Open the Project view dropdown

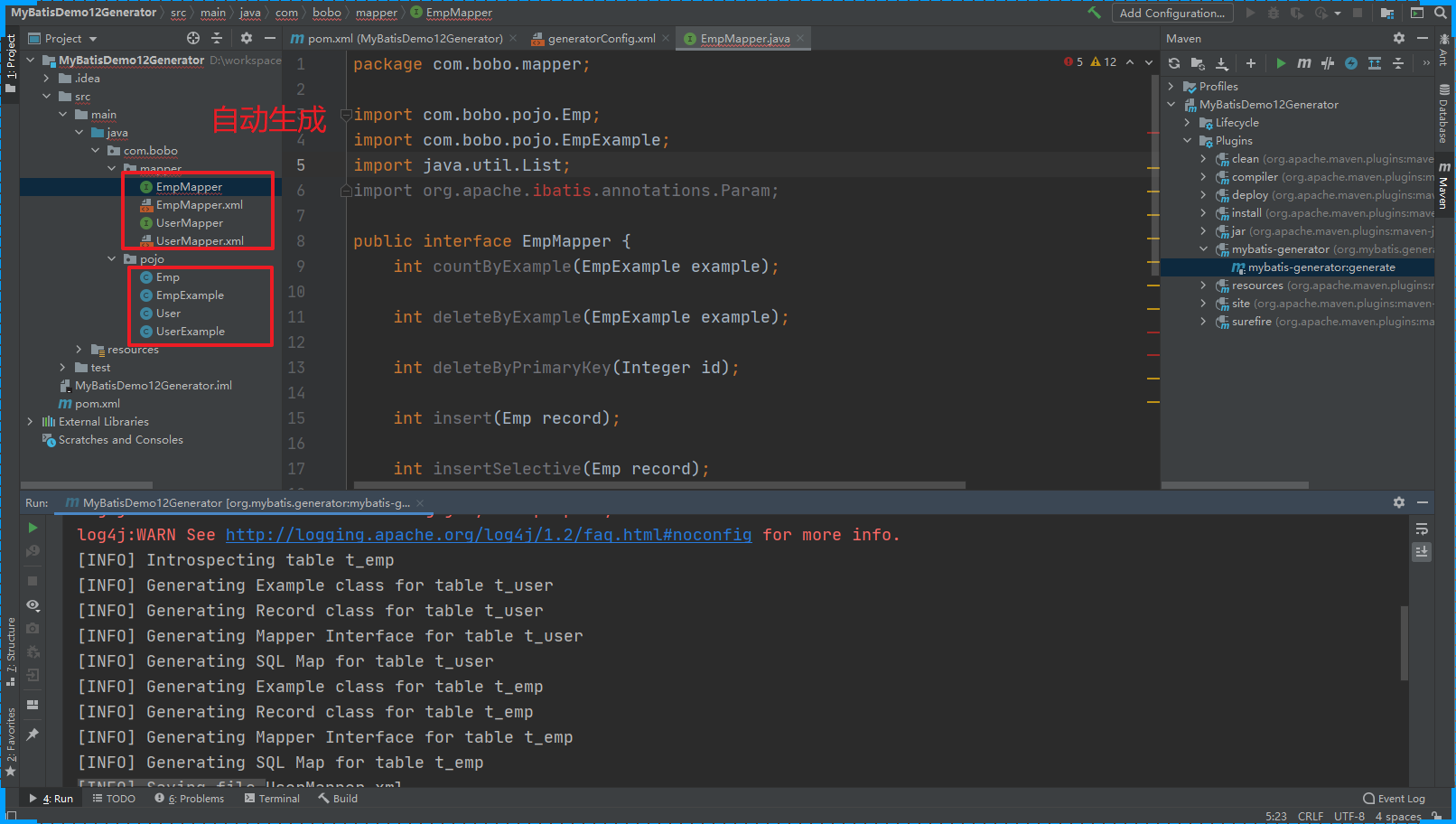click(x=63, y=38)
